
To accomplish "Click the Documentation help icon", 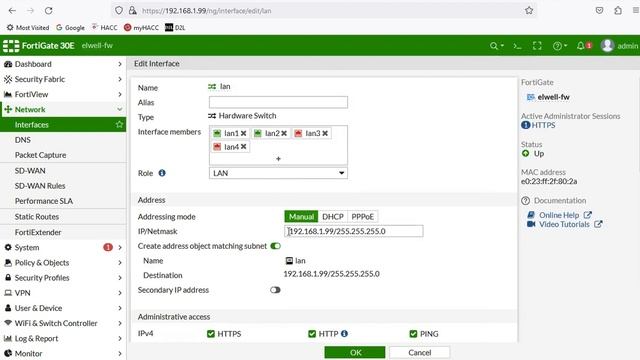I will click(x=525, y=200).
